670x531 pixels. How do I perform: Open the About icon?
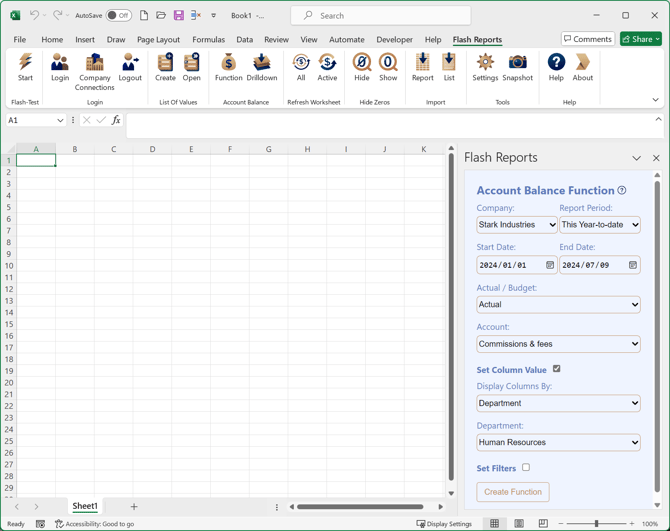click(583, 67)
